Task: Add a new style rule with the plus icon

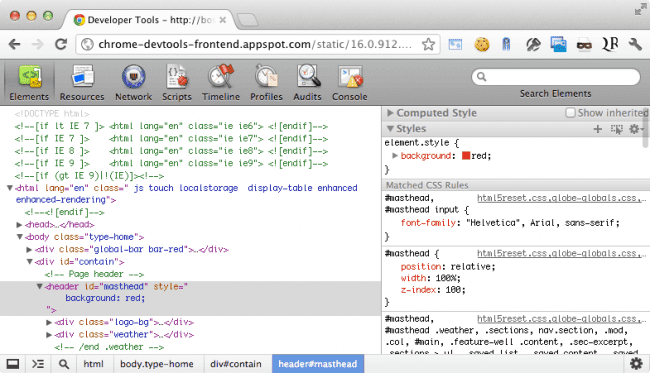Action: click(597, 129)
